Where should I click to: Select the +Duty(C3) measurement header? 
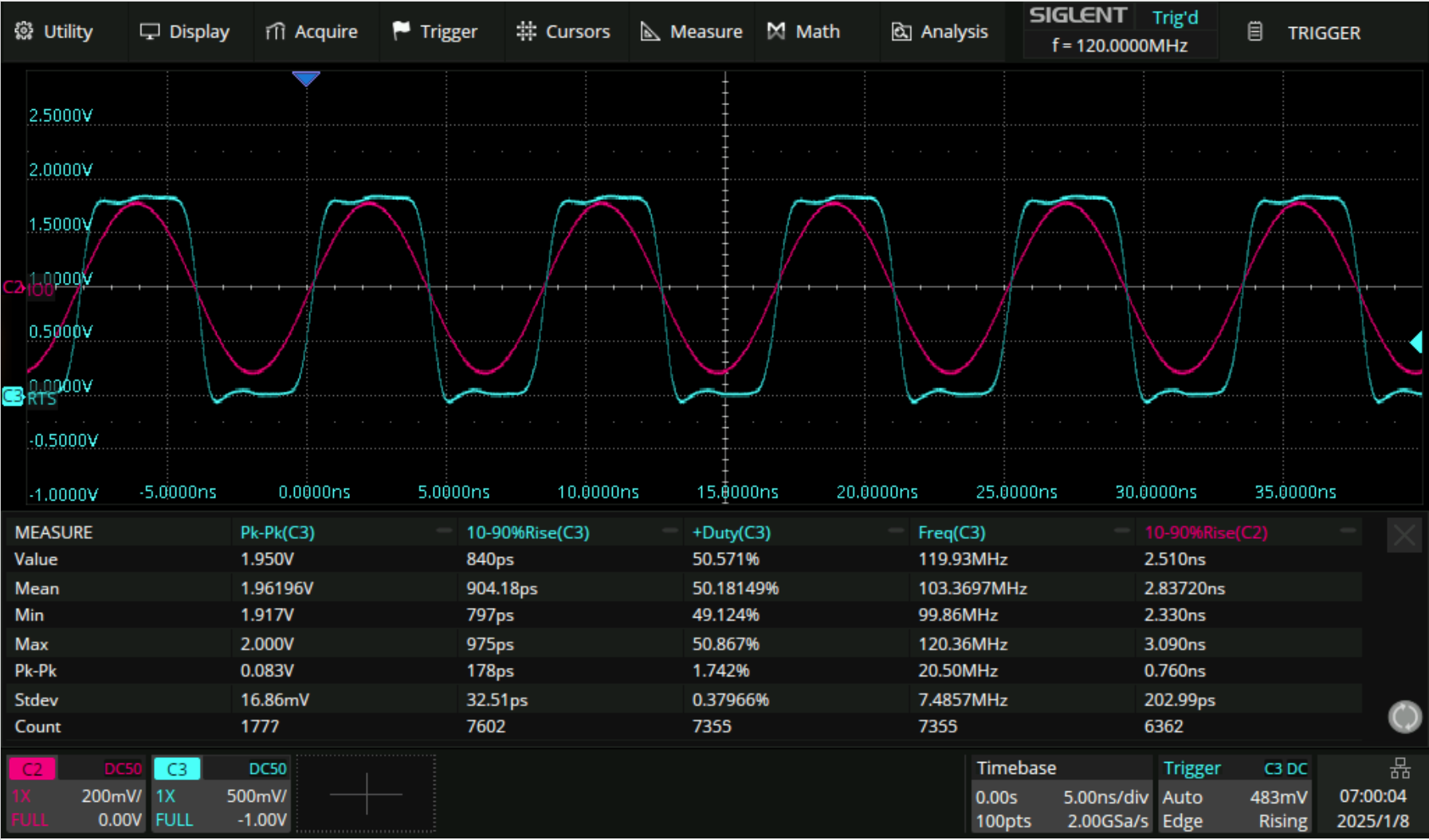tap(732, 532)
